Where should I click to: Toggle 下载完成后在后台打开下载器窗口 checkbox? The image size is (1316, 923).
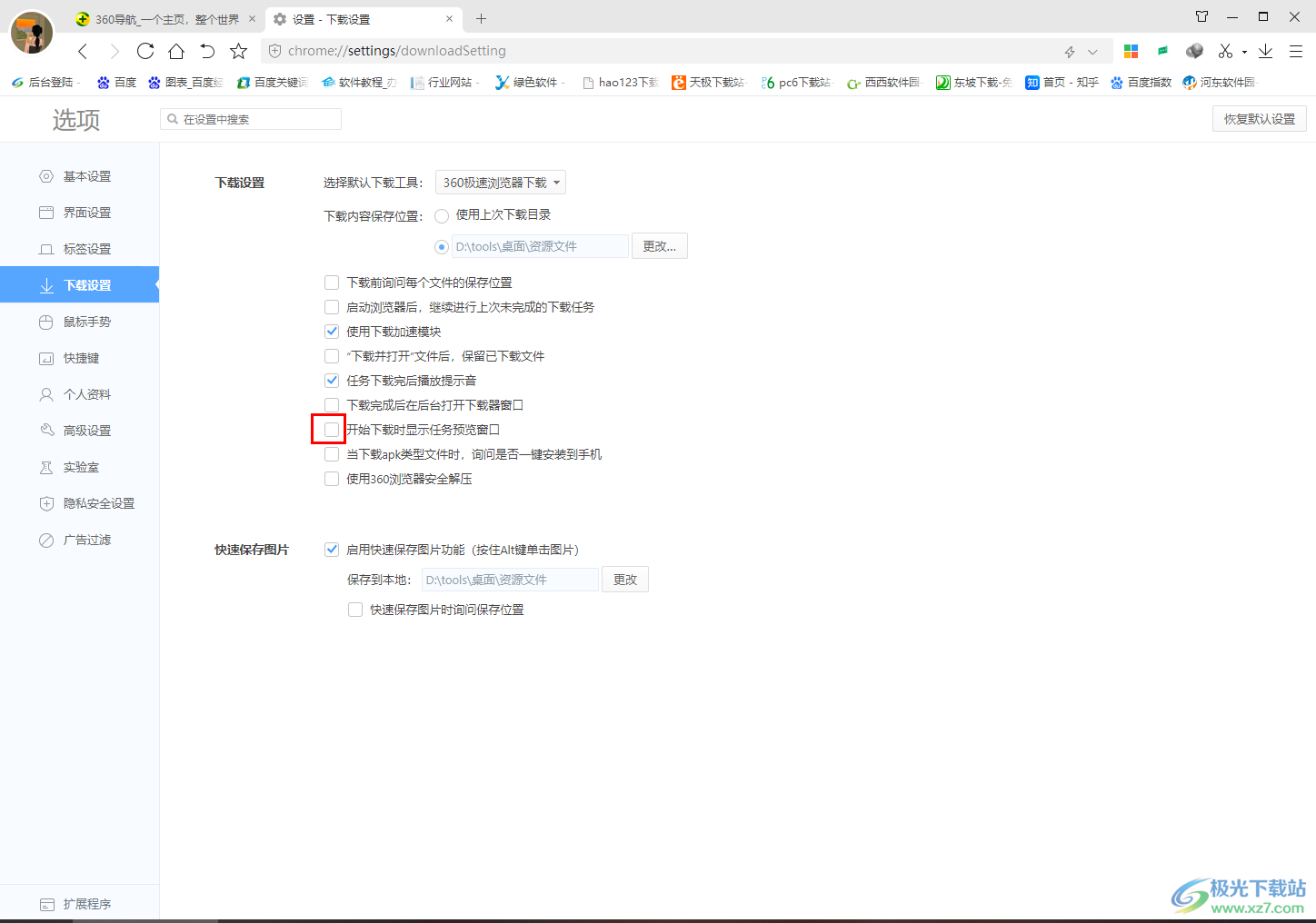click(x=332, y=405)
